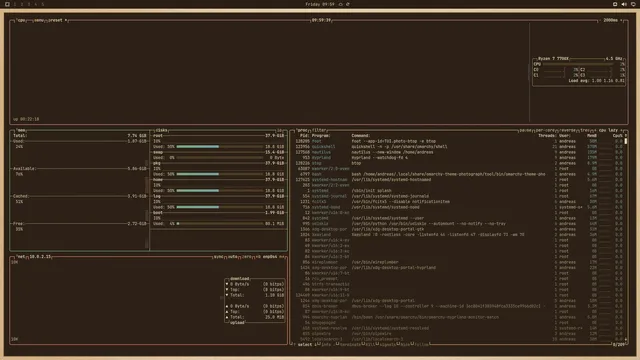This screenshot has width=640, height=360.
Task: Open the rightmost system tray icon
Action: point(633,4)
